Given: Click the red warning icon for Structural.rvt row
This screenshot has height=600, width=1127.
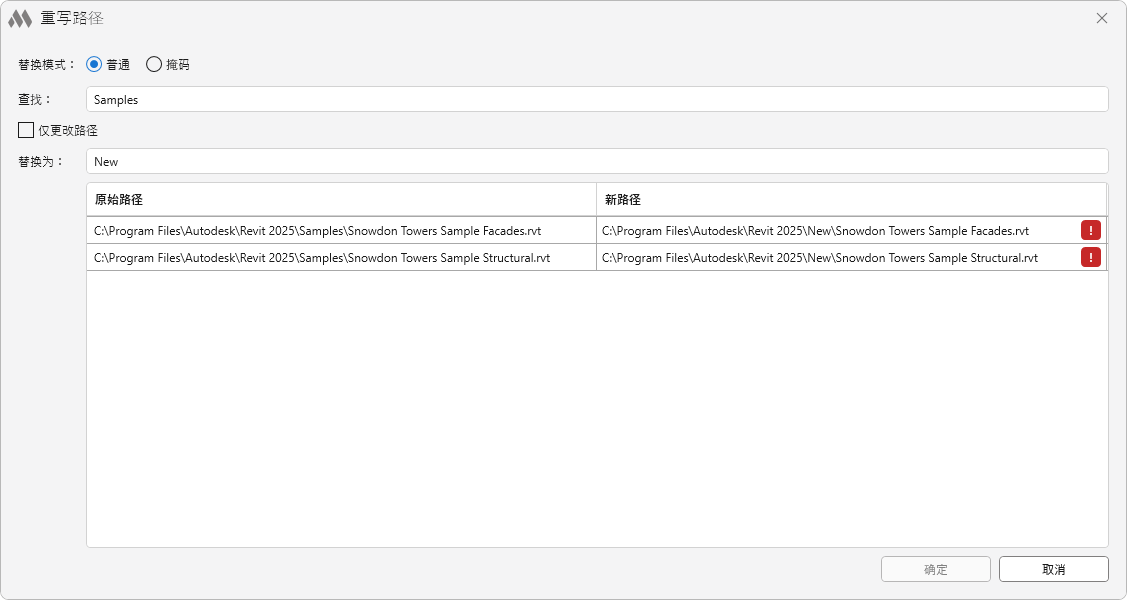Looking at the screenshot, I should [1090, 257].
